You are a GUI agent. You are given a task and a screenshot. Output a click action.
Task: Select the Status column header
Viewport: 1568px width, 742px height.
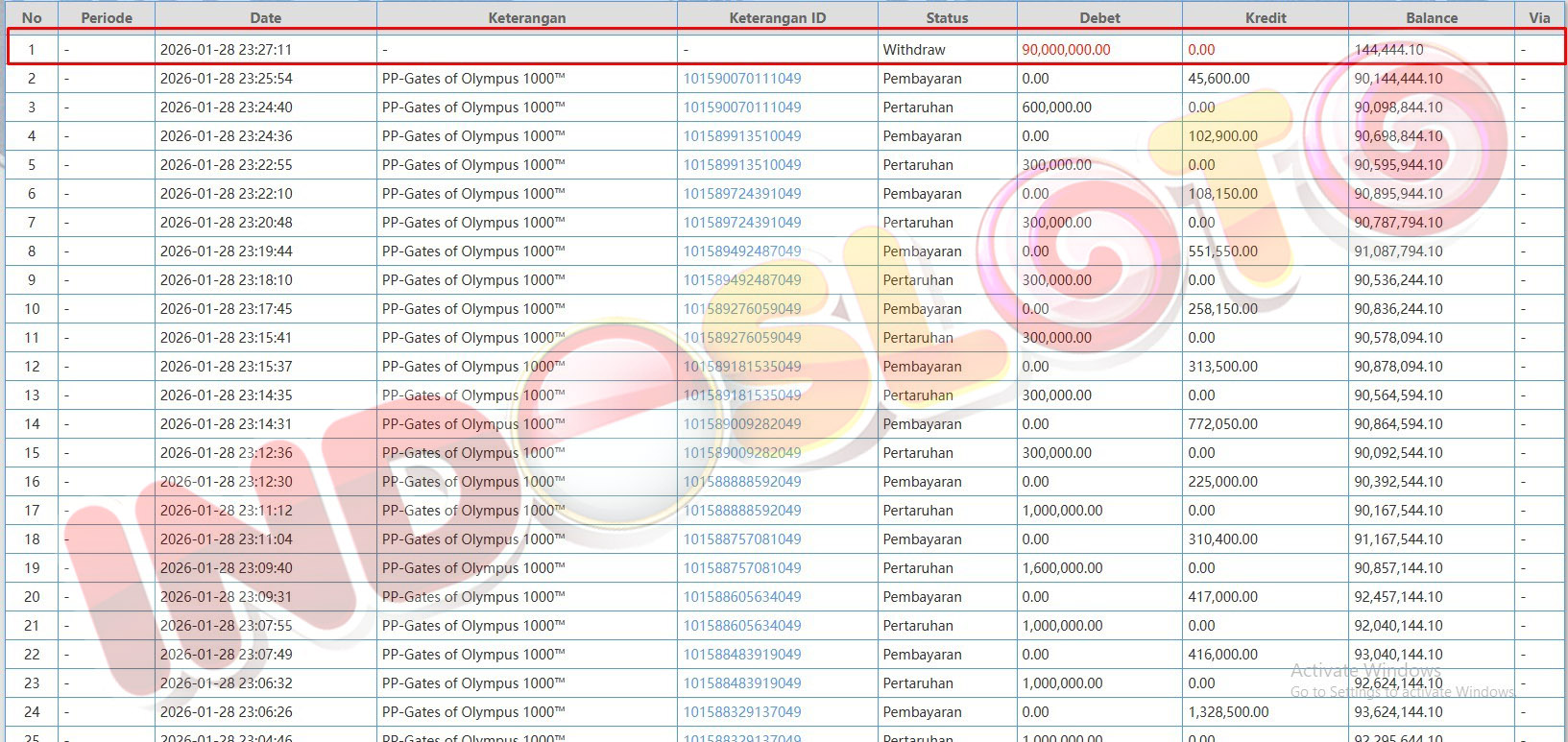947,17
